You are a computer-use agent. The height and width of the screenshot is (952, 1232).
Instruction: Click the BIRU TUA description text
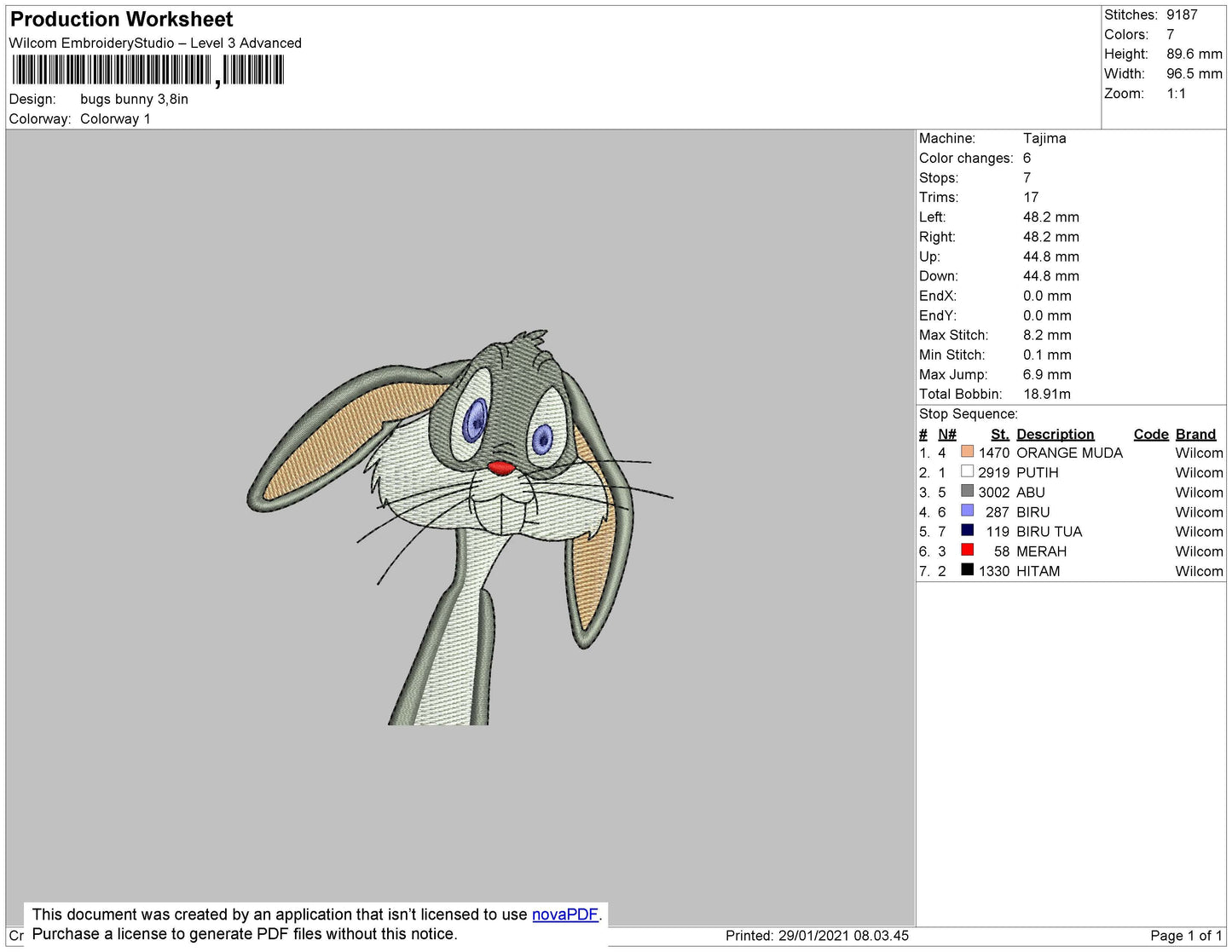click(x=1049, y=531)
